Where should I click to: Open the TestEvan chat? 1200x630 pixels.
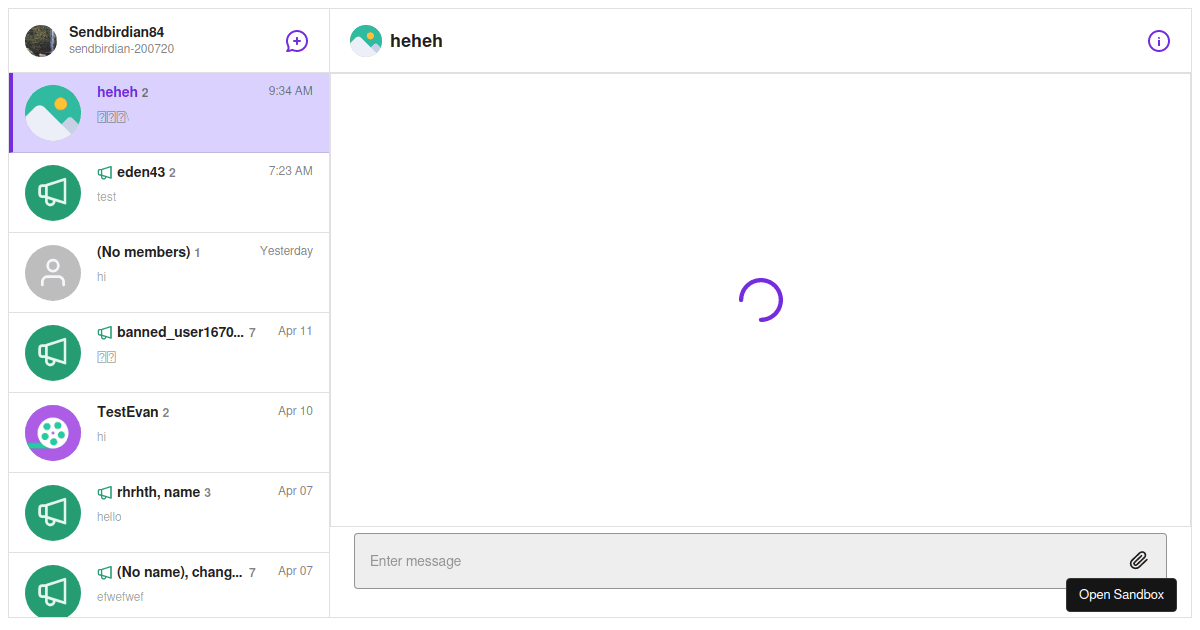200,432
